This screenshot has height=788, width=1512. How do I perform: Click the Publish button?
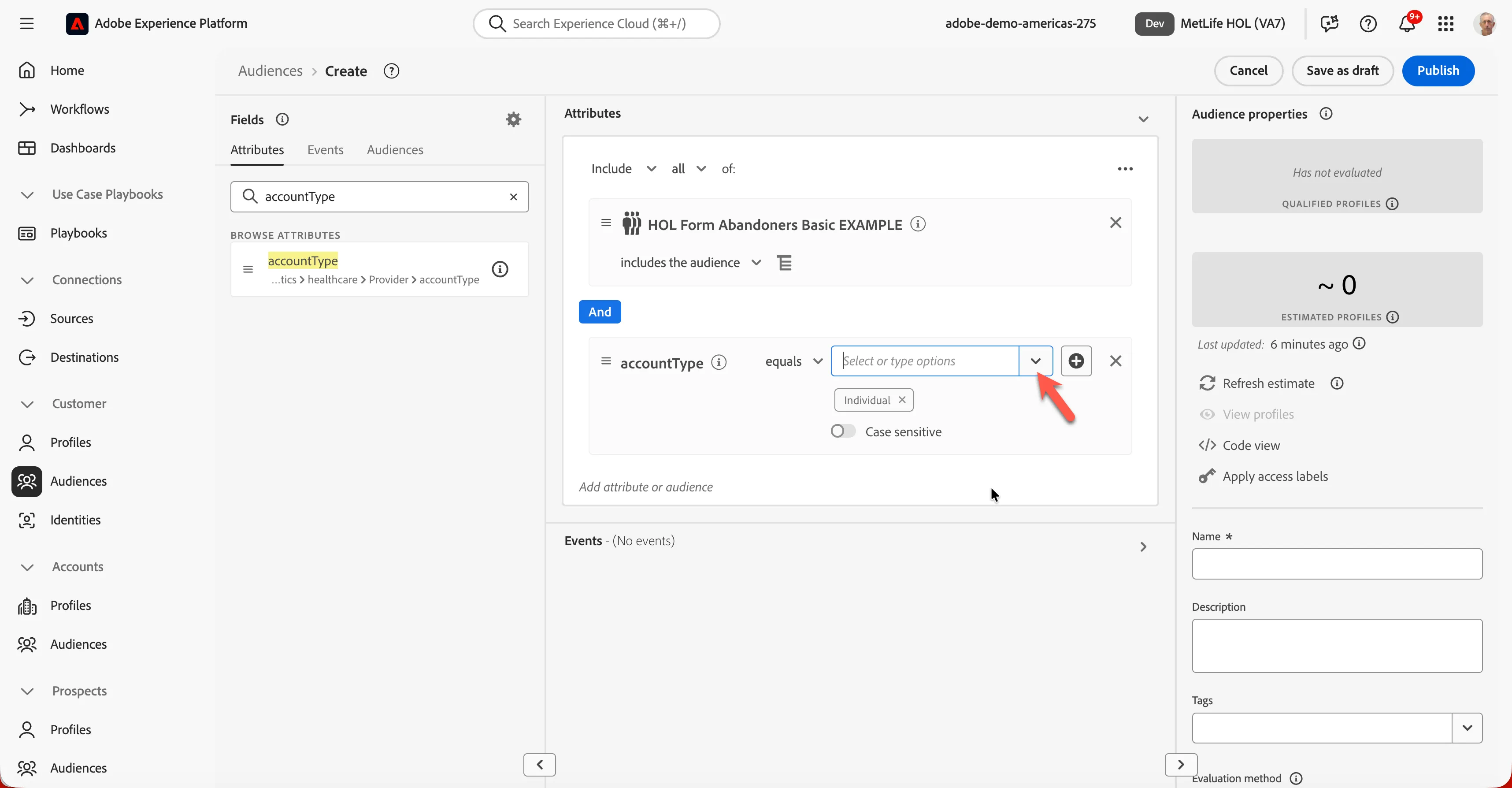pyautogui.click(x=1438, y=71)
